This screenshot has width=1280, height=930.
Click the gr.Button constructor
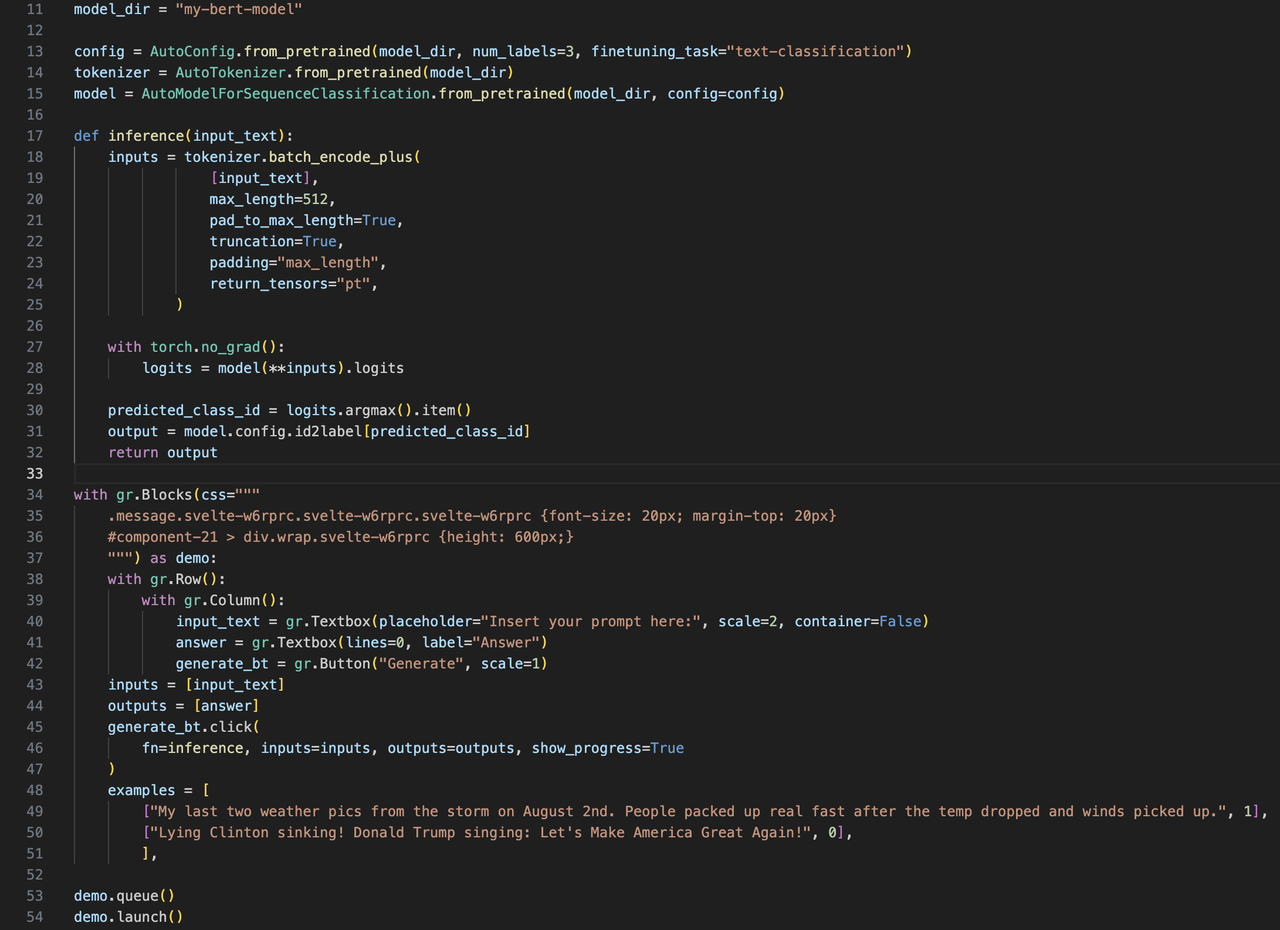point(332,663)
